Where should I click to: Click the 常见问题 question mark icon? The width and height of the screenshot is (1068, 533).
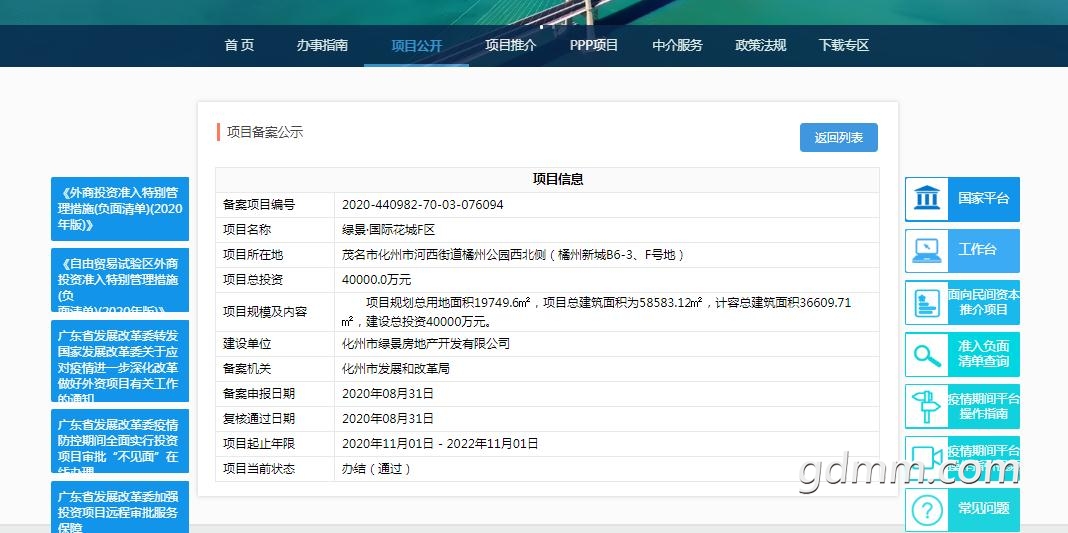pyautogui.click(x=927, y=509)
